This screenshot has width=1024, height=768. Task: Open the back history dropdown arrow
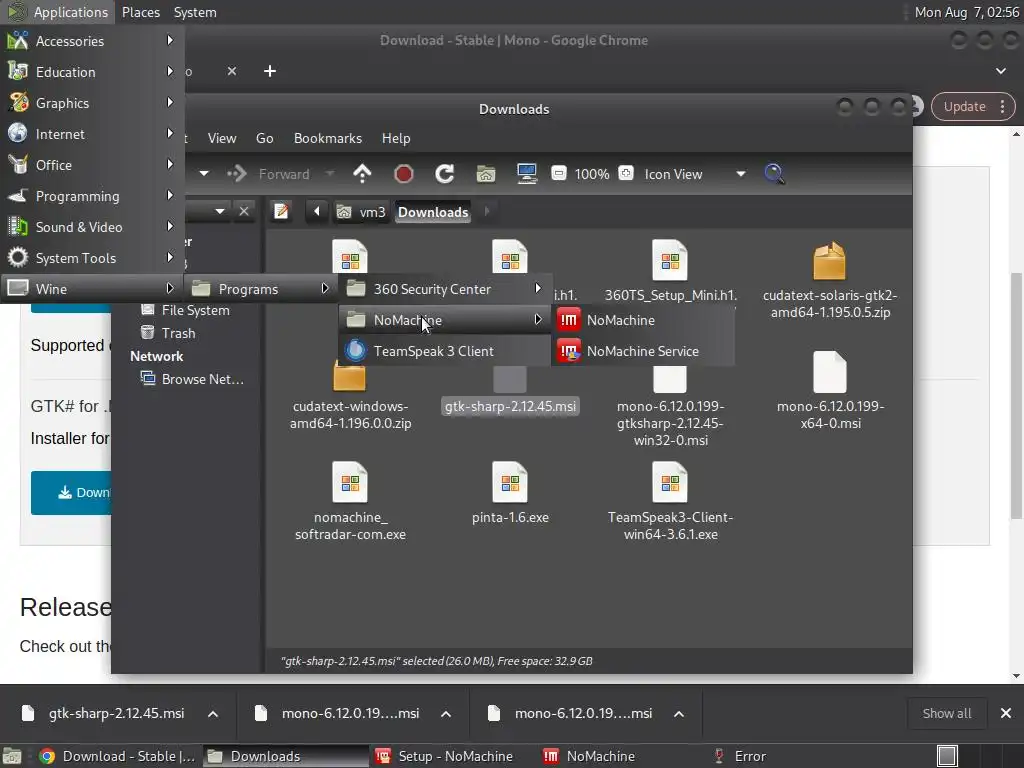click(204, 174)
